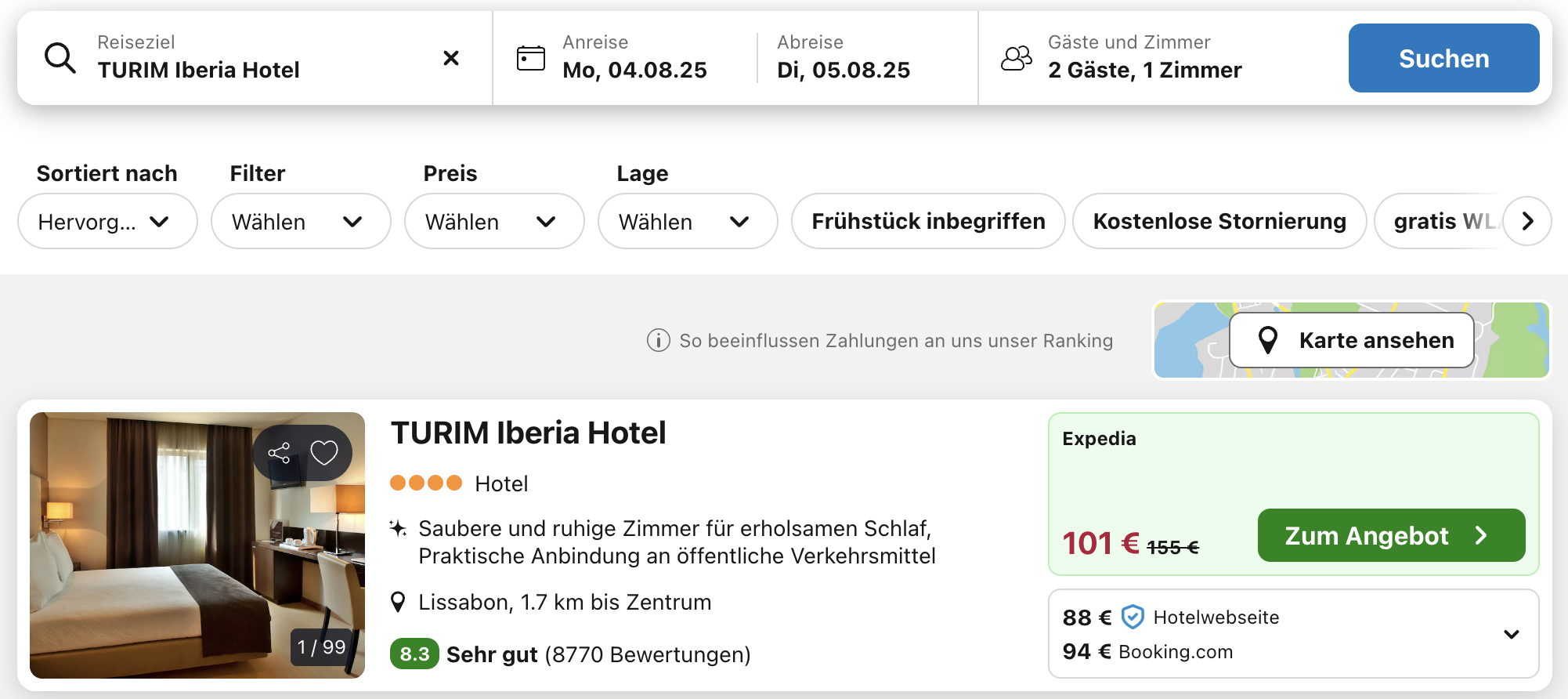Image resolution: width=1568 pixels, height=699 pixels.
Task: Toggle the Kostenlose Stornierung filter
Action: tap(1219, 222)
